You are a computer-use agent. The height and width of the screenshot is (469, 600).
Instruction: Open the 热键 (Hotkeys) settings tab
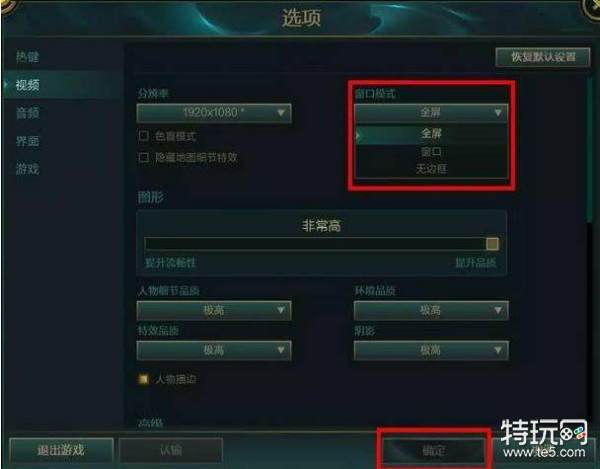coord(28,57)
